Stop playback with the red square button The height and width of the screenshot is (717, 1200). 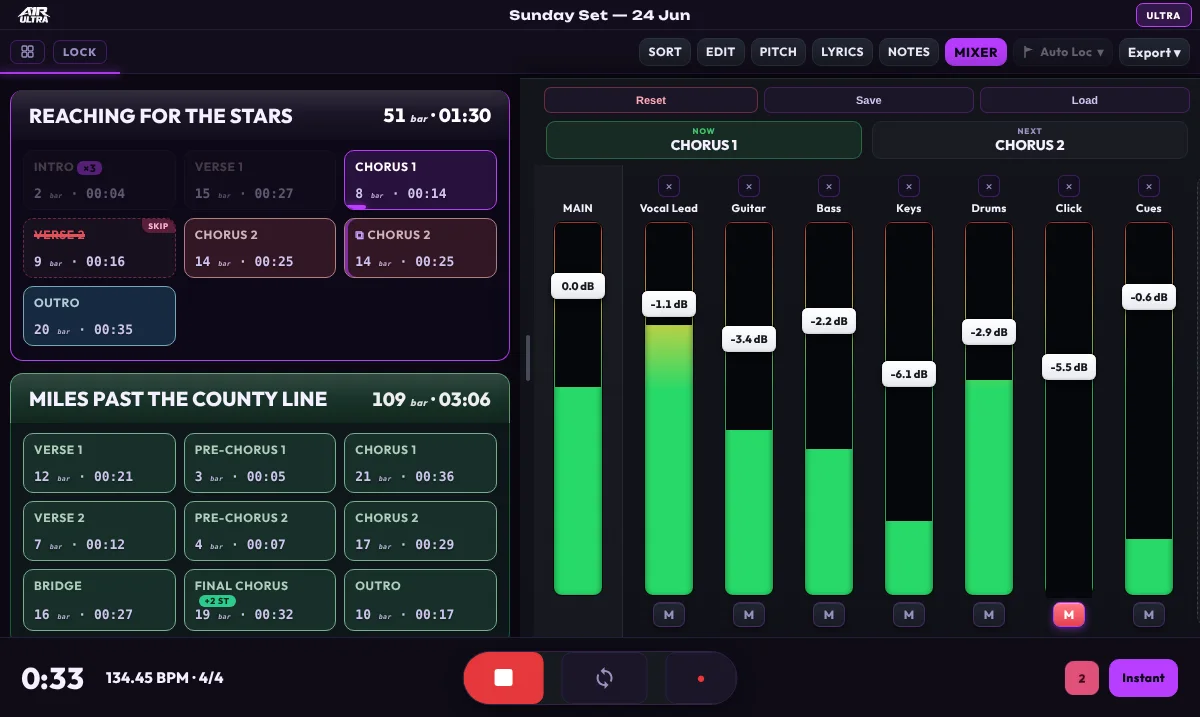coord(503,678)
